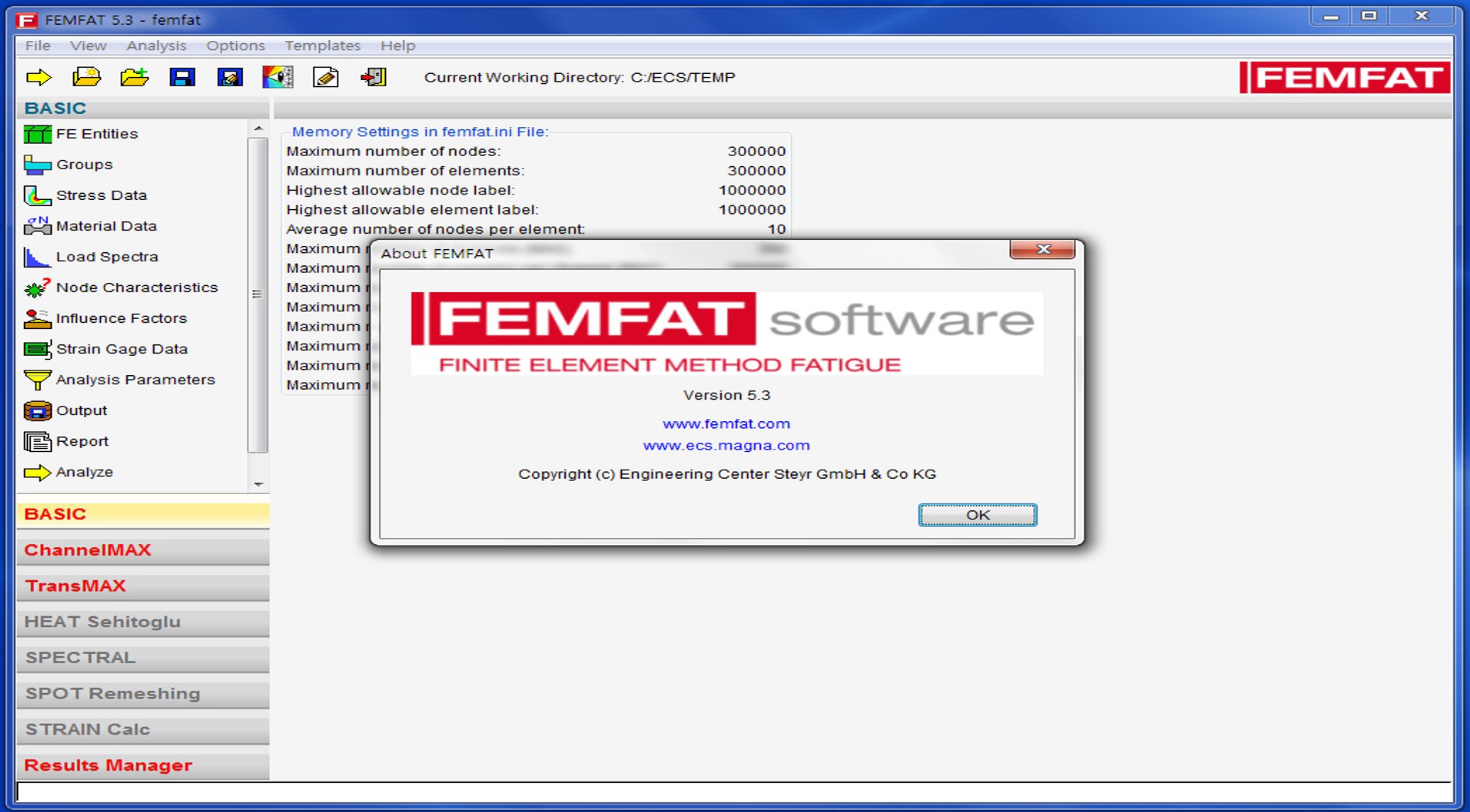This screenshot has height=812, width=1470.
Task: Open the www.ecs.magna.com link
Action: 727,446
